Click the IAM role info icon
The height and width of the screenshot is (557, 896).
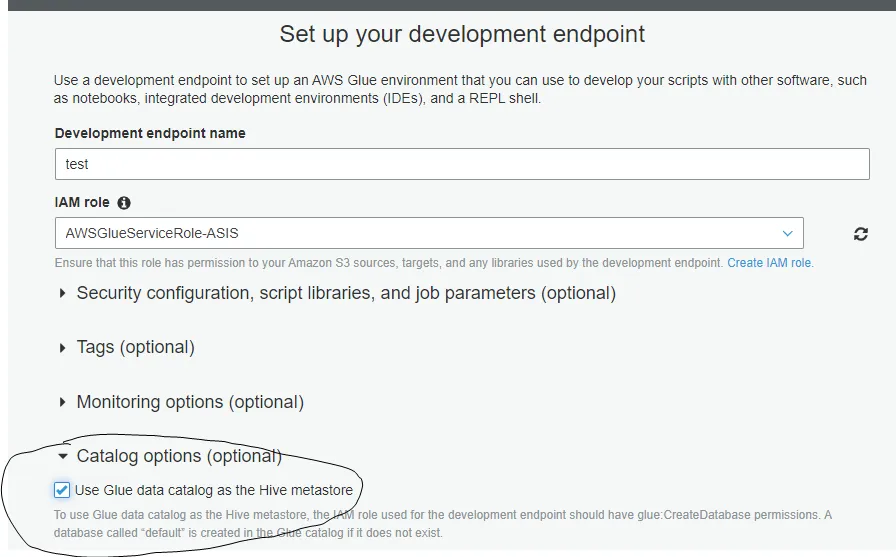124,203
